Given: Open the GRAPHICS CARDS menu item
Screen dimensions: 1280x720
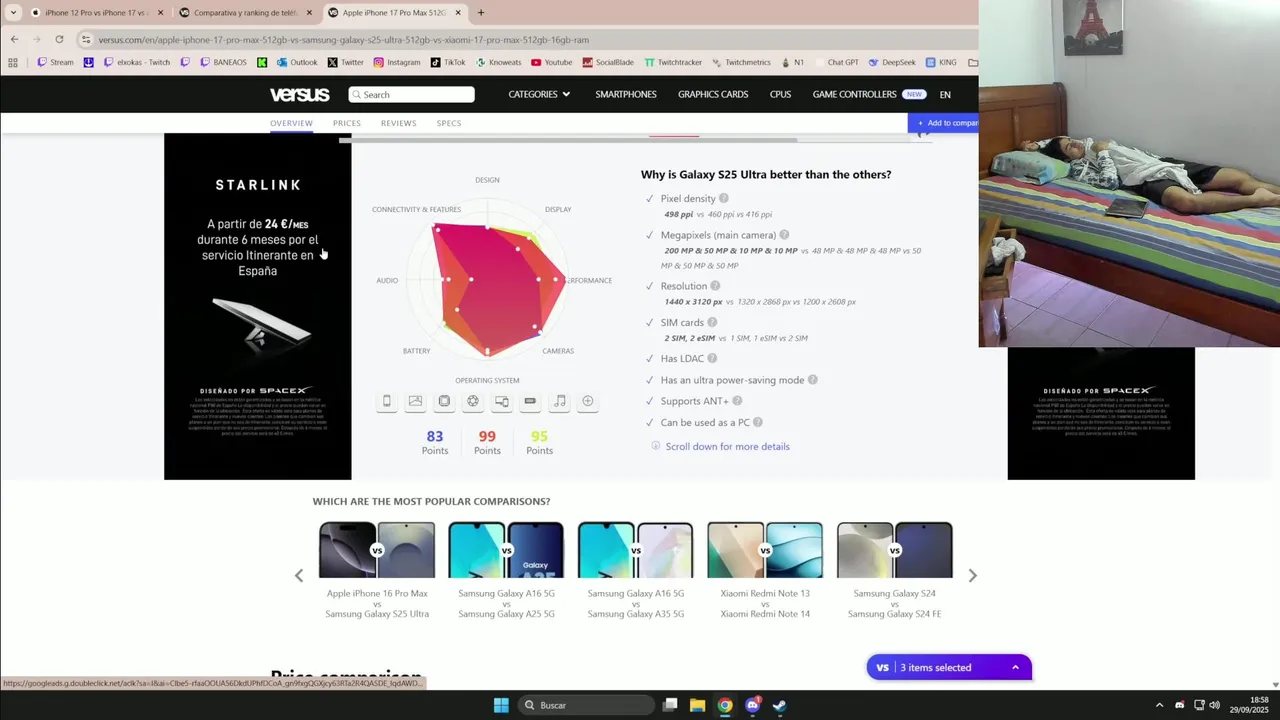Looking at the screenshot, I should point(713,94).
